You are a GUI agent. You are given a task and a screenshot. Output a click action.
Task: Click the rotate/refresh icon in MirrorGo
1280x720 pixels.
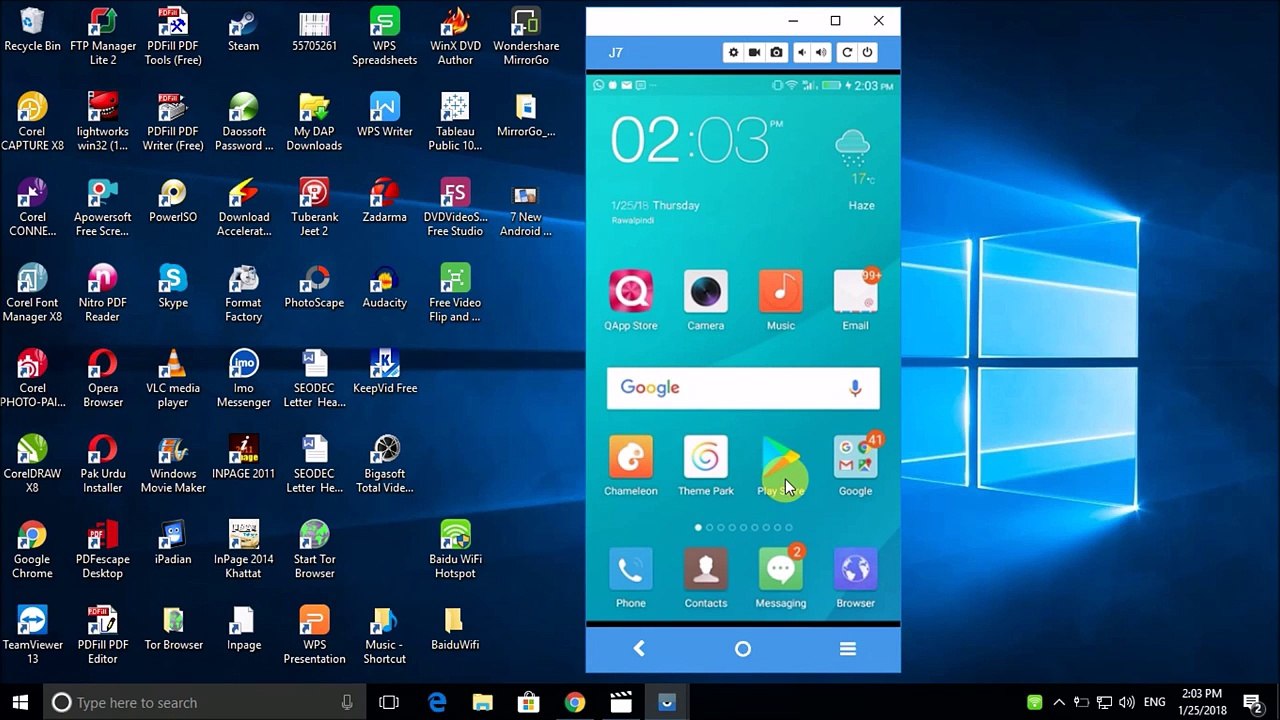[847, 52]
